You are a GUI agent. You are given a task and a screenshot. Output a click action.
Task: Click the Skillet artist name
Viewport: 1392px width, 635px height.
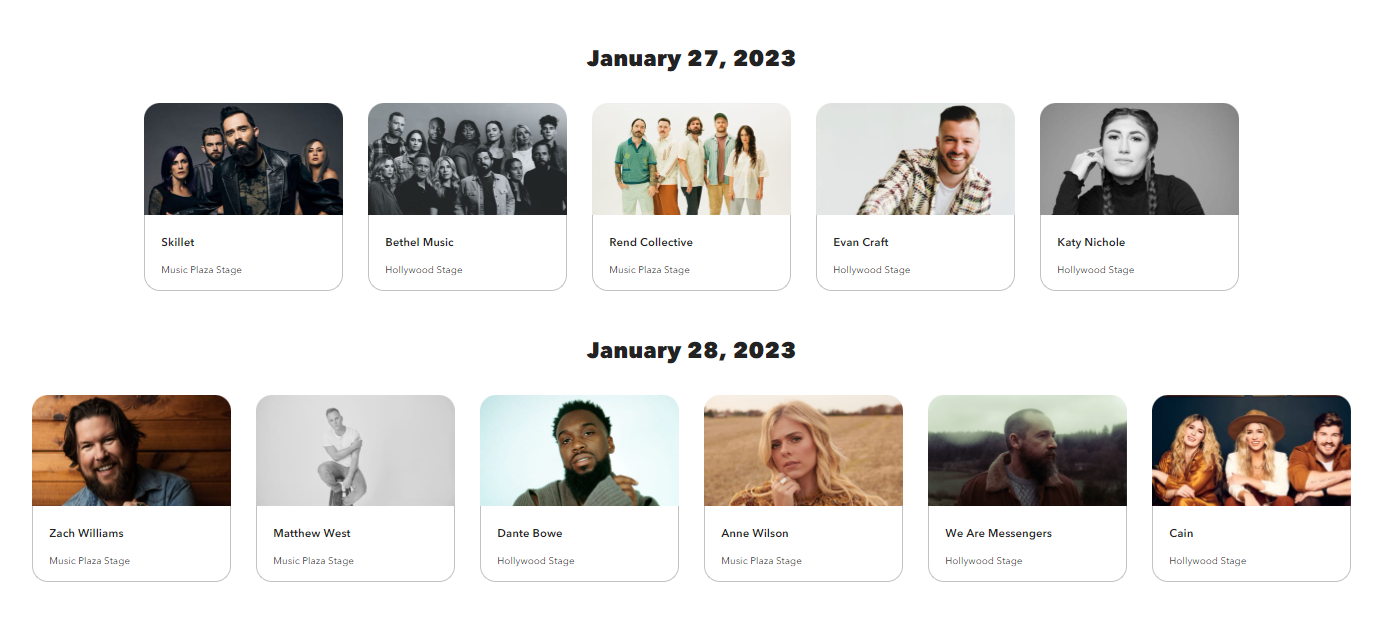pos(178,242)
